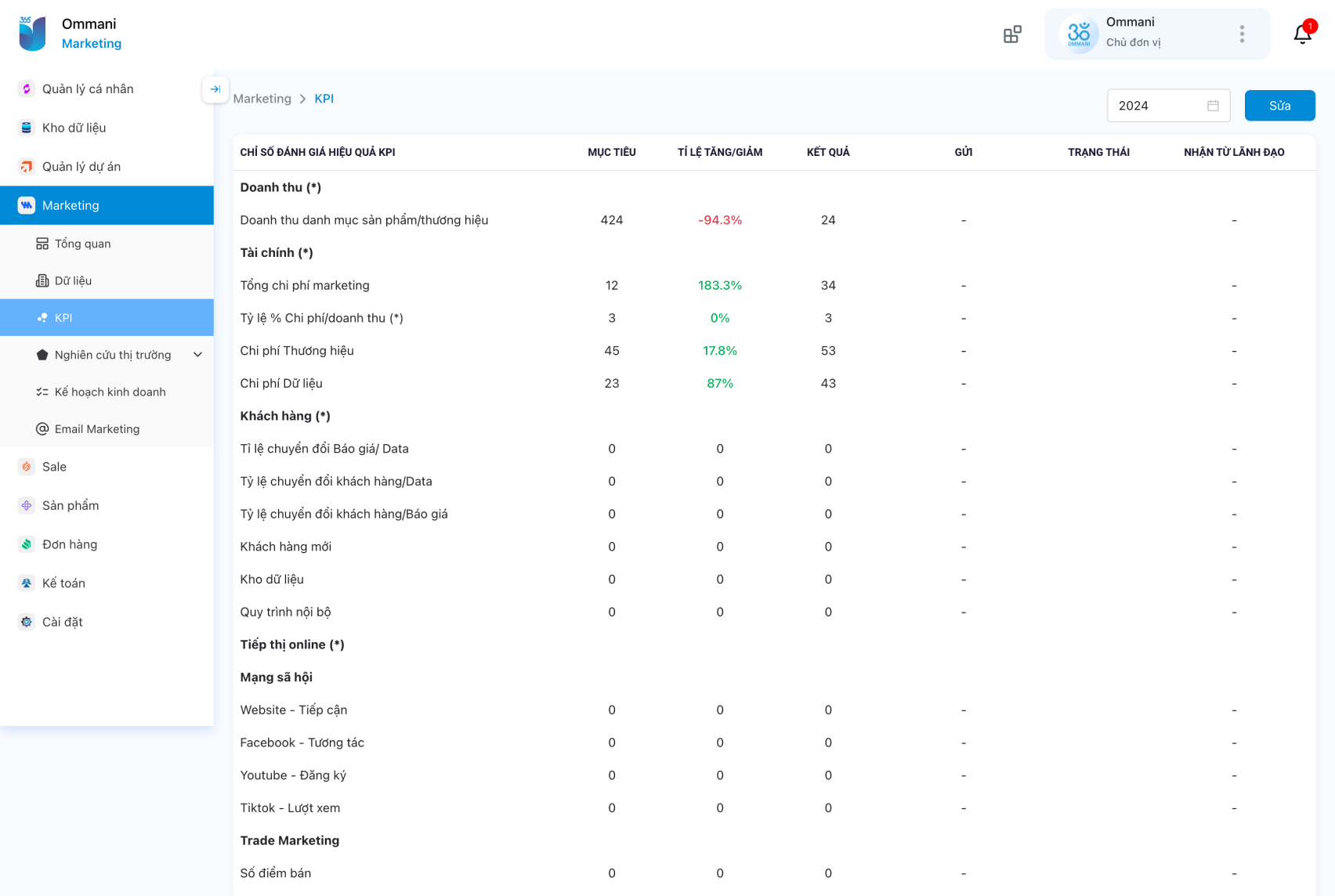This screenshot has height=896, width=1335.
Task: Open the Kế toán accounting module
Action: tap(63, 583)
